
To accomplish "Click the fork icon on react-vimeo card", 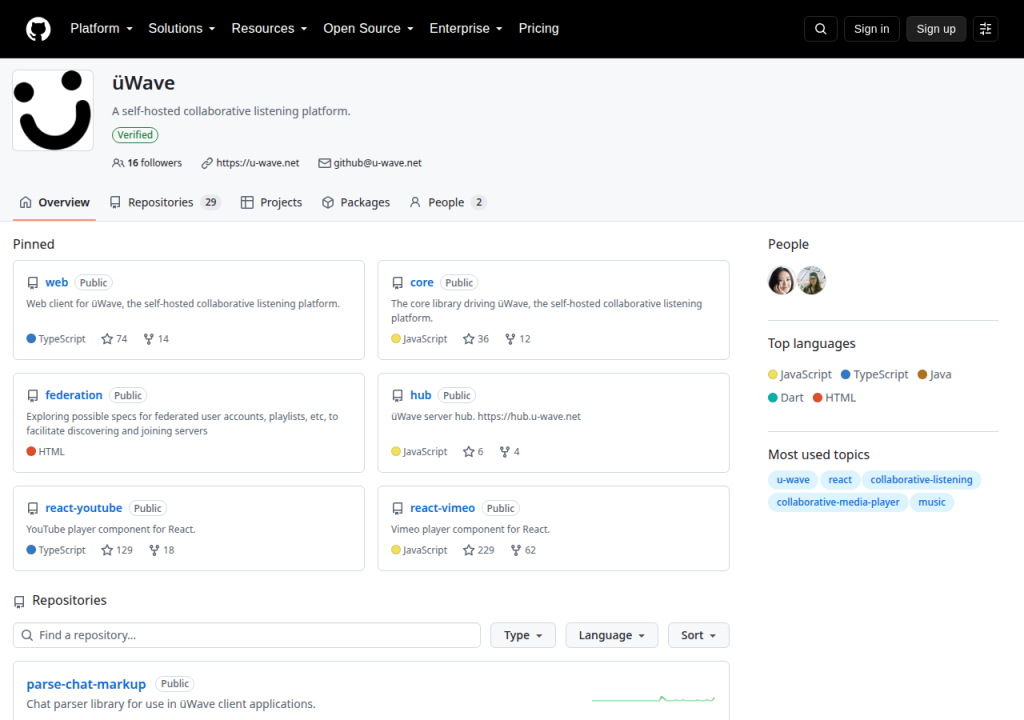I will (x=515, y=550).
